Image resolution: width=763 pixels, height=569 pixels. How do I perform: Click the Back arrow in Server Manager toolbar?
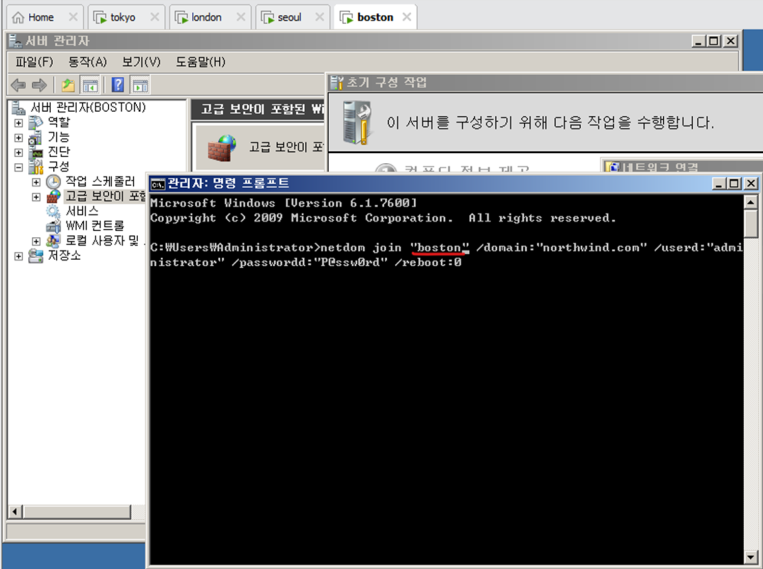[18, 85]
